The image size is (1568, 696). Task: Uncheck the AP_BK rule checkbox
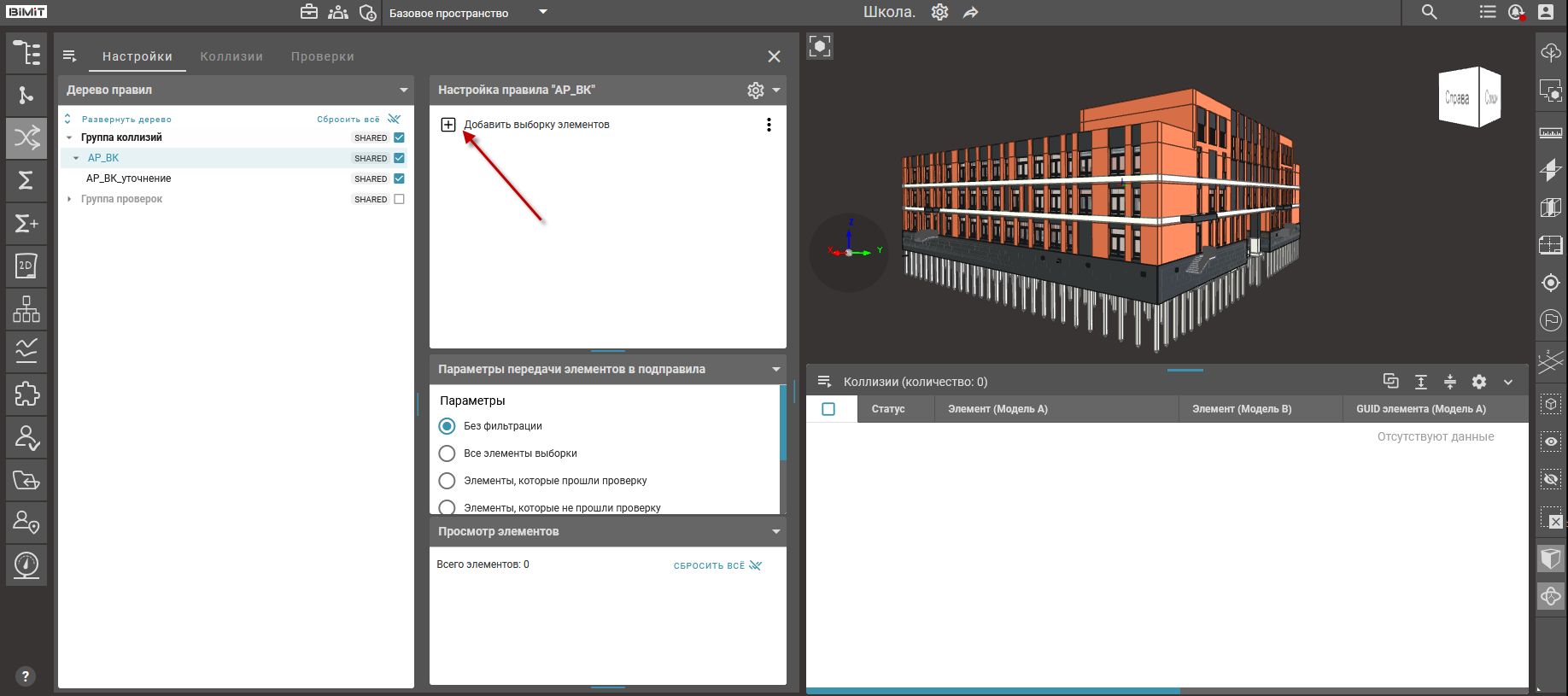coord(399,158)
